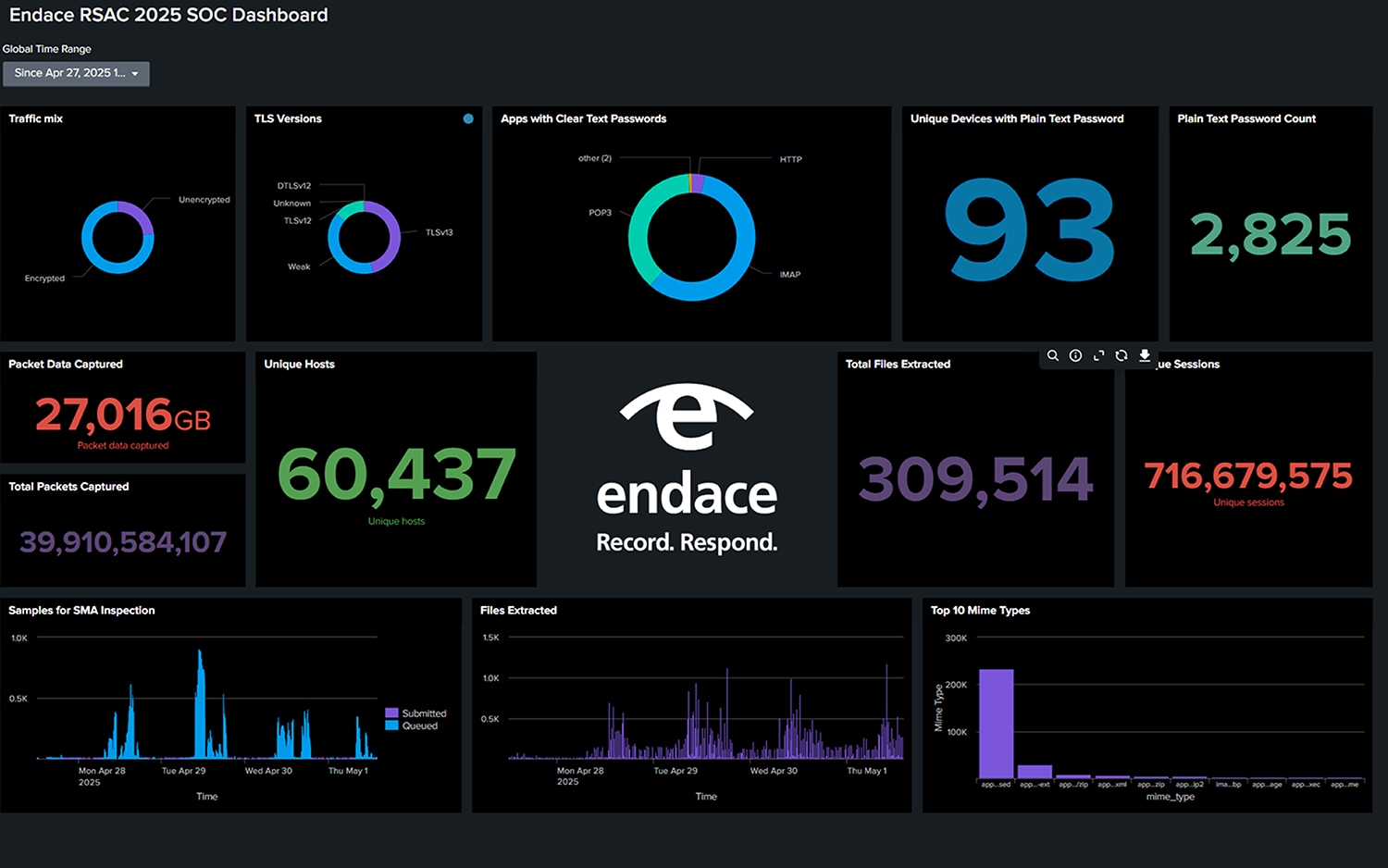Click the 39,910,584,107 total packets value
This screenshot has width=1388, height=868.
pos(123,542)
